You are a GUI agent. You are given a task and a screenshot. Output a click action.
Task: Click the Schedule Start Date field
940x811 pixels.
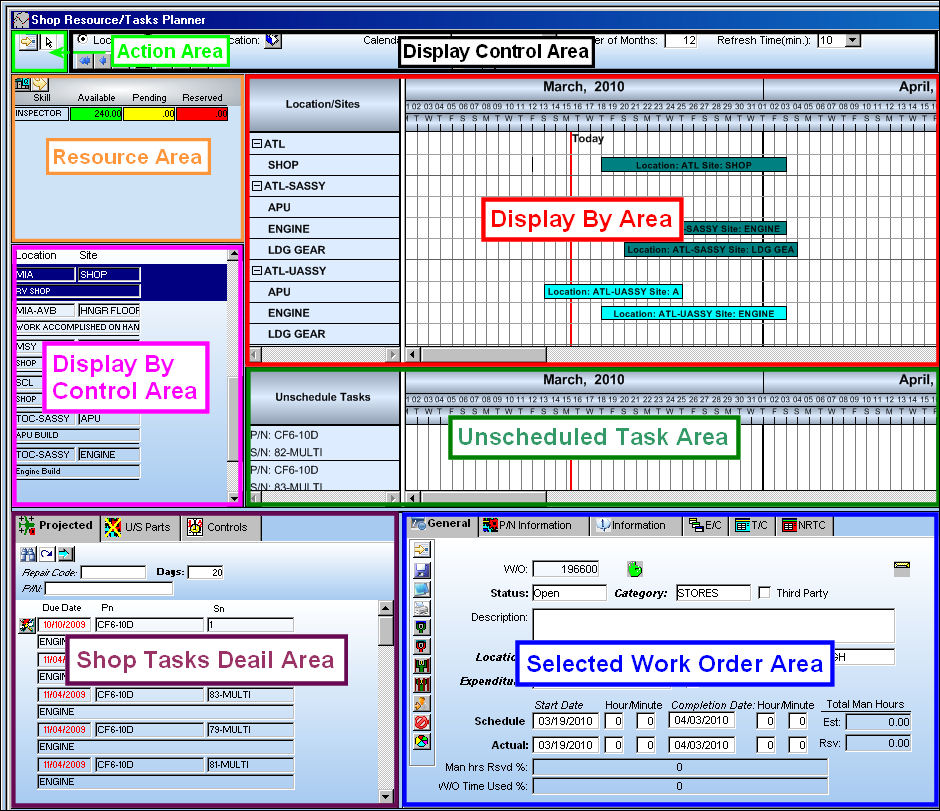[x=565, y=721]
